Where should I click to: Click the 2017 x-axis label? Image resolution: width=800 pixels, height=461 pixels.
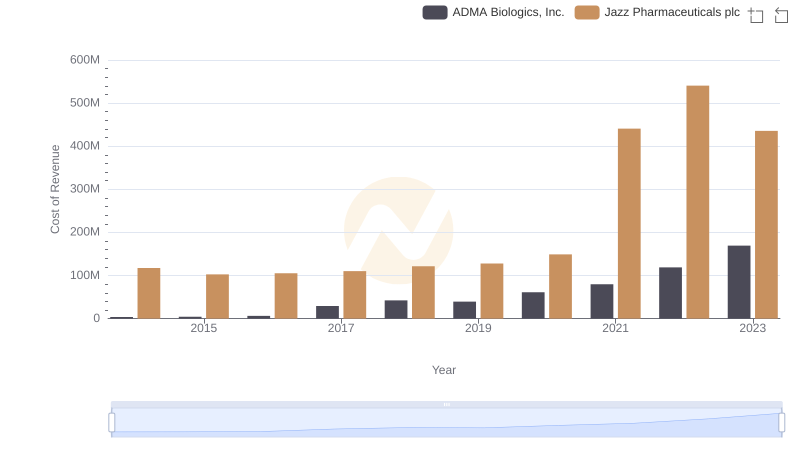pos(341,328)
